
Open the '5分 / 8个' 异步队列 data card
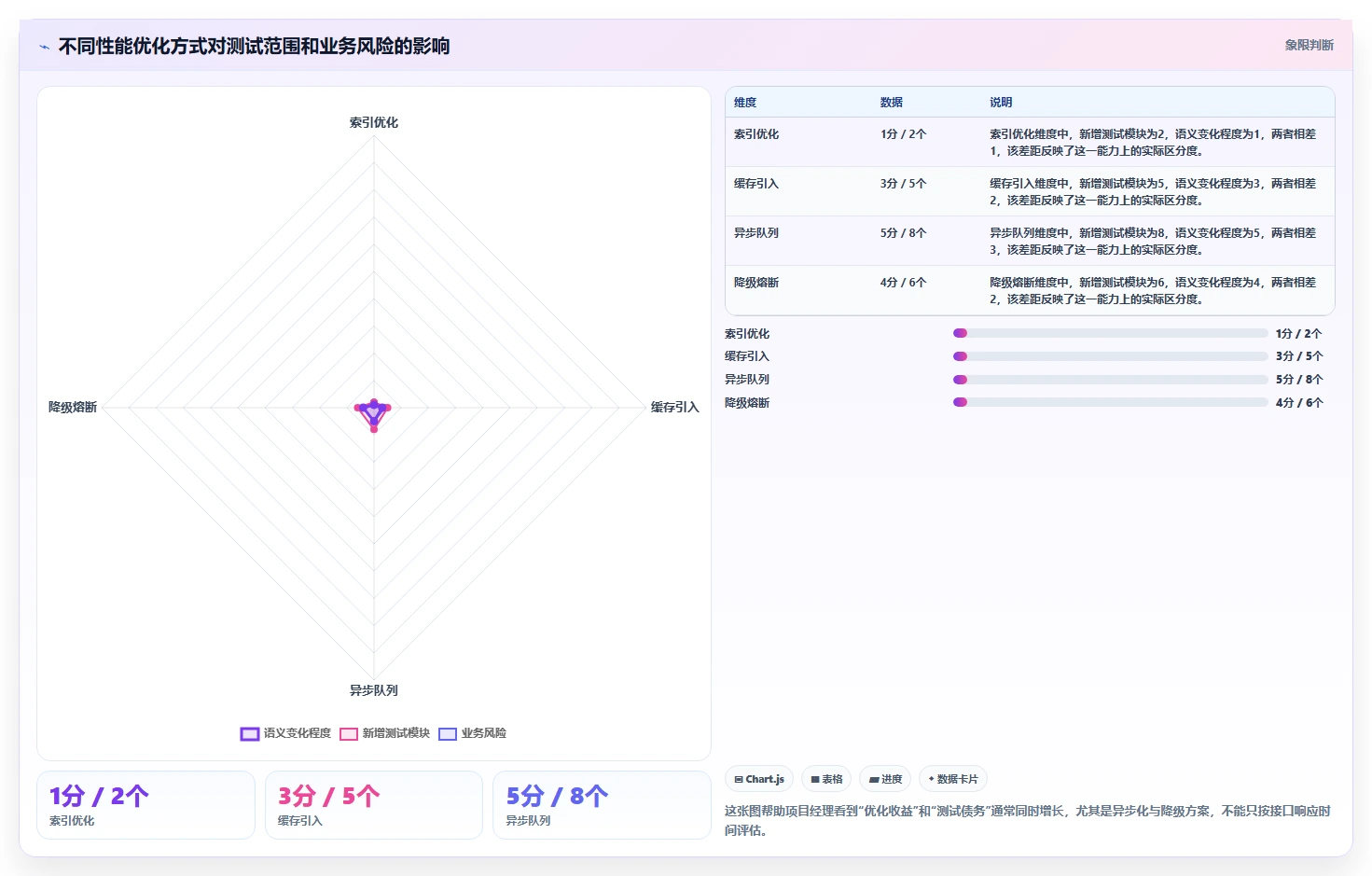(x=602, y=805)
